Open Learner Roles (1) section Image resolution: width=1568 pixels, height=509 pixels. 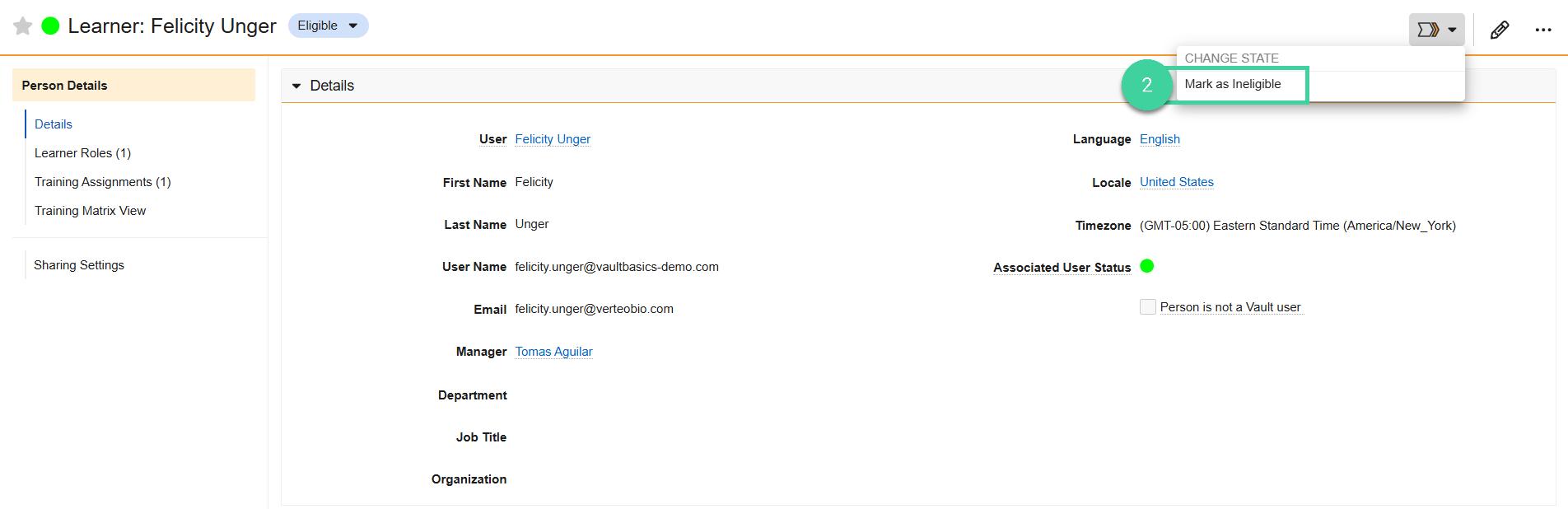tap(82, 153)
